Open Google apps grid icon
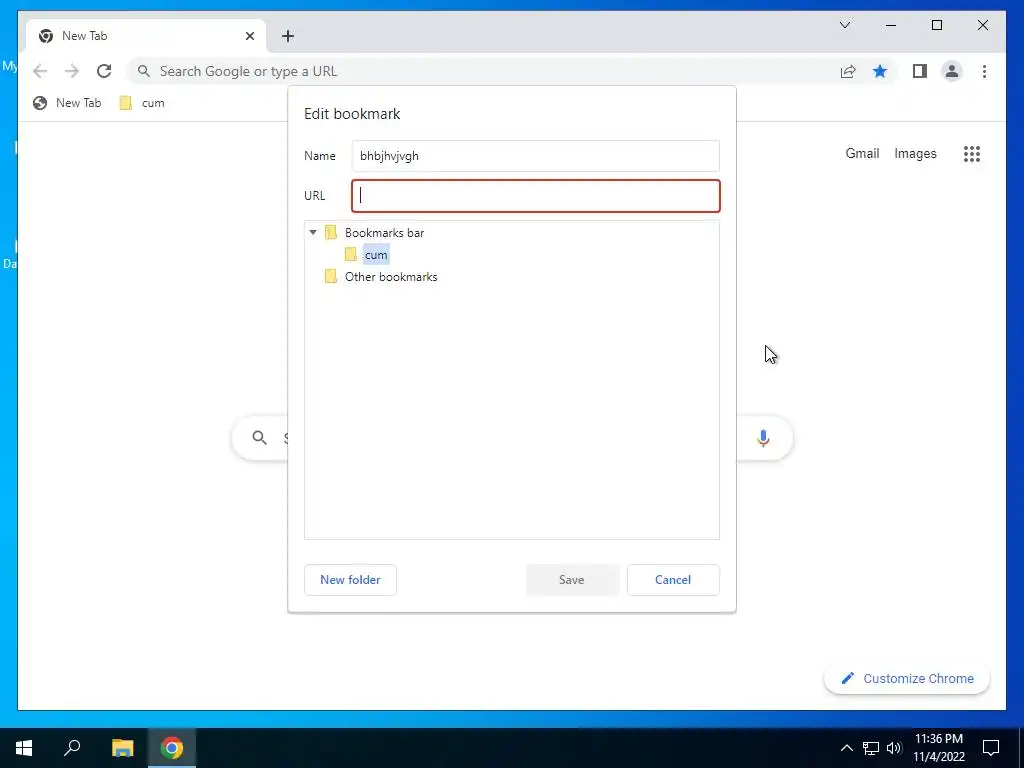Viewport: 1024px width, 768px height. pyautogui.click(x=972, y=154)
